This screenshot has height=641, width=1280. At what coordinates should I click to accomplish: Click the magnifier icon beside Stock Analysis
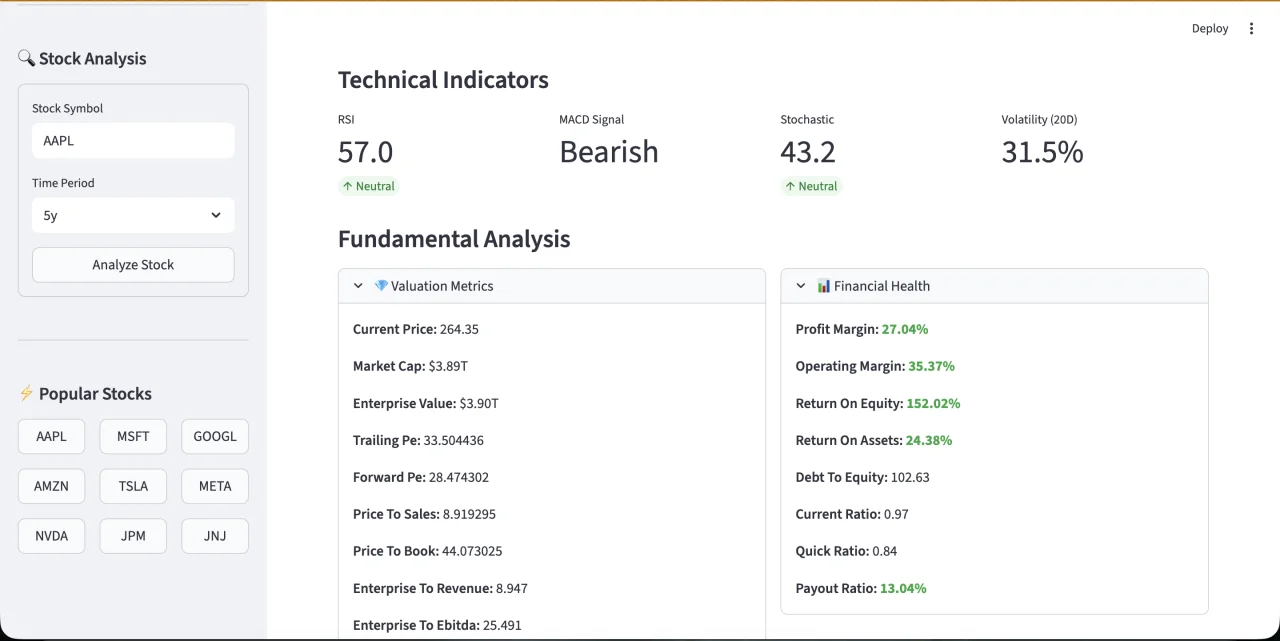[26, 58]
